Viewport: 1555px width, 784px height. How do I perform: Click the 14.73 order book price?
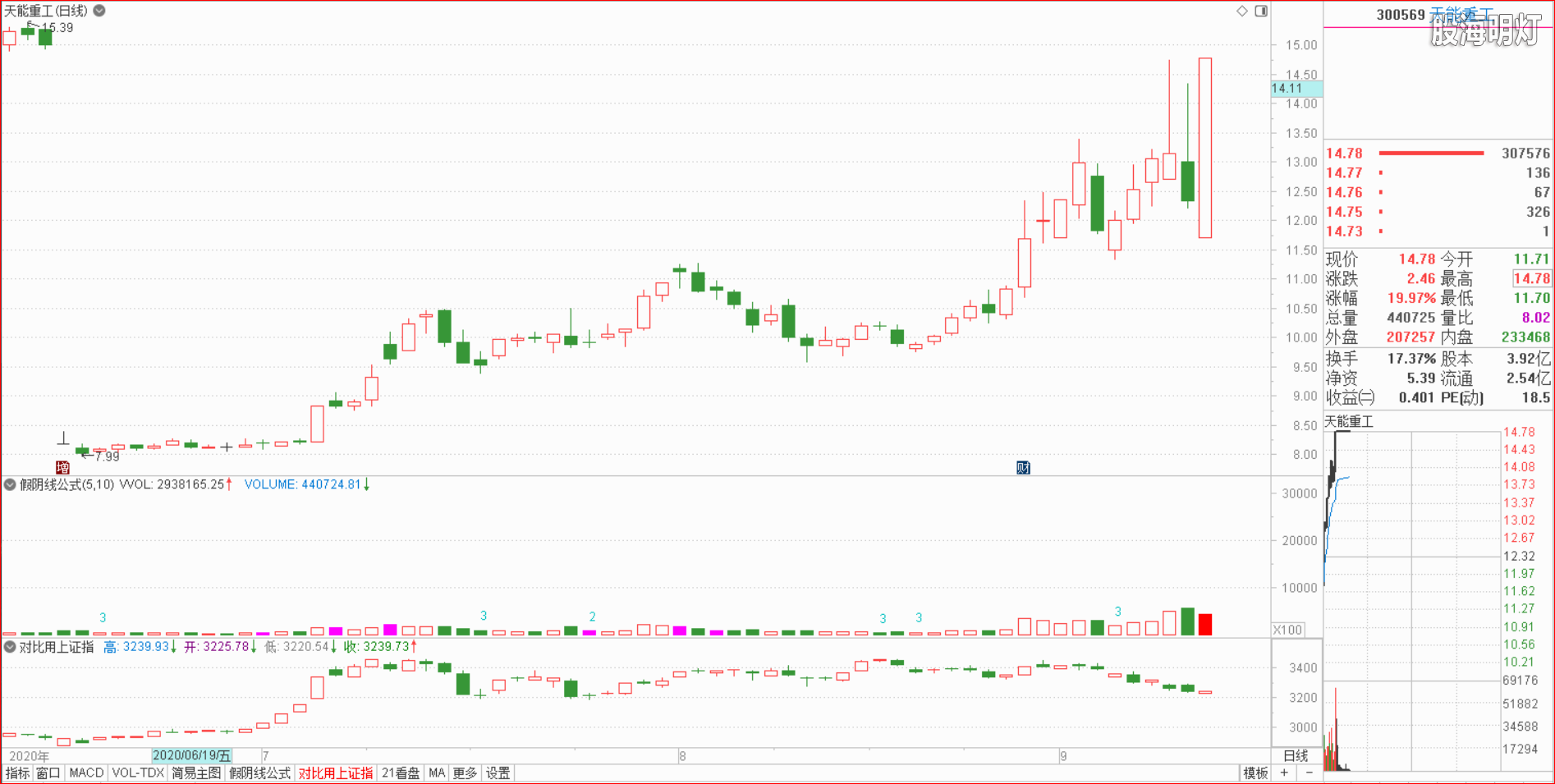point(1344,232)
